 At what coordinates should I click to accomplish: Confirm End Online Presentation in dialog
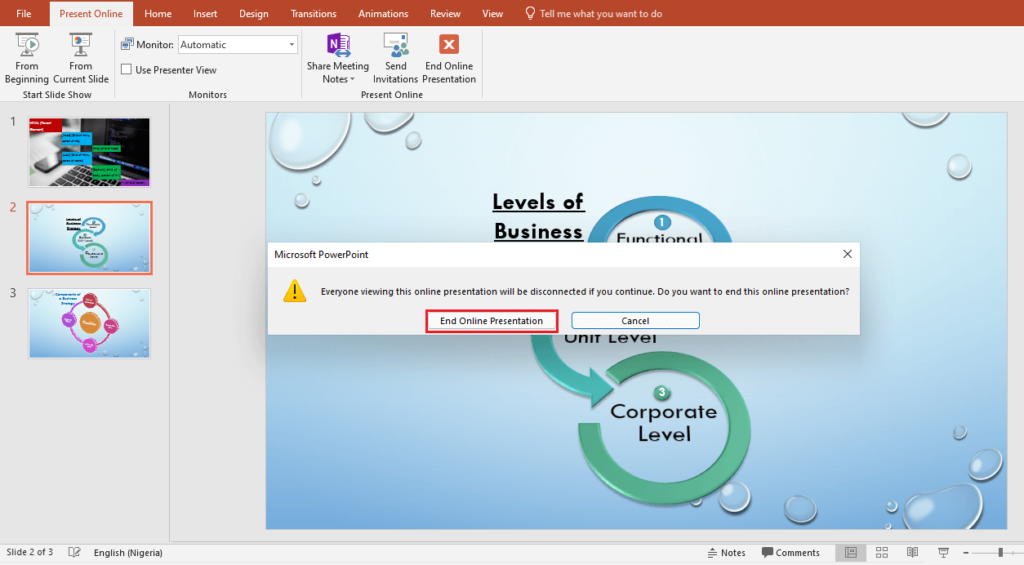point(491,321)
